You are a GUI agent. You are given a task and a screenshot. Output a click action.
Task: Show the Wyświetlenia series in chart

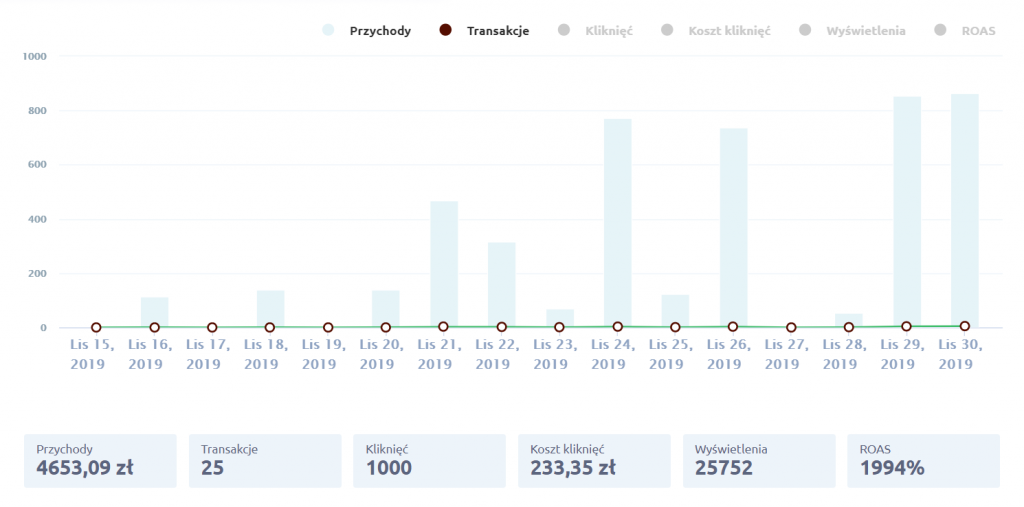click(865, 31)
